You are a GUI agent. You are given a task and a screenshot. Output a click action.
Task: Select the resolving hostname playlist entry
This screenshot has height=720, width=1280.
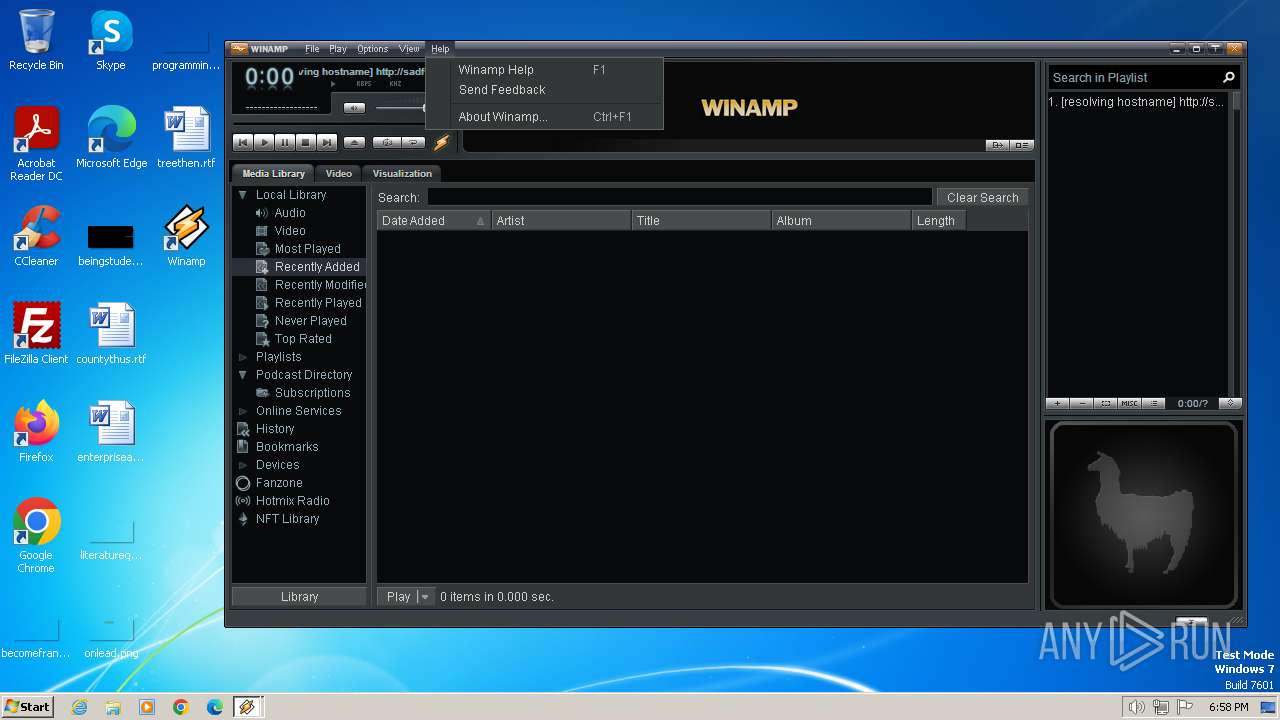(1138, 102)
